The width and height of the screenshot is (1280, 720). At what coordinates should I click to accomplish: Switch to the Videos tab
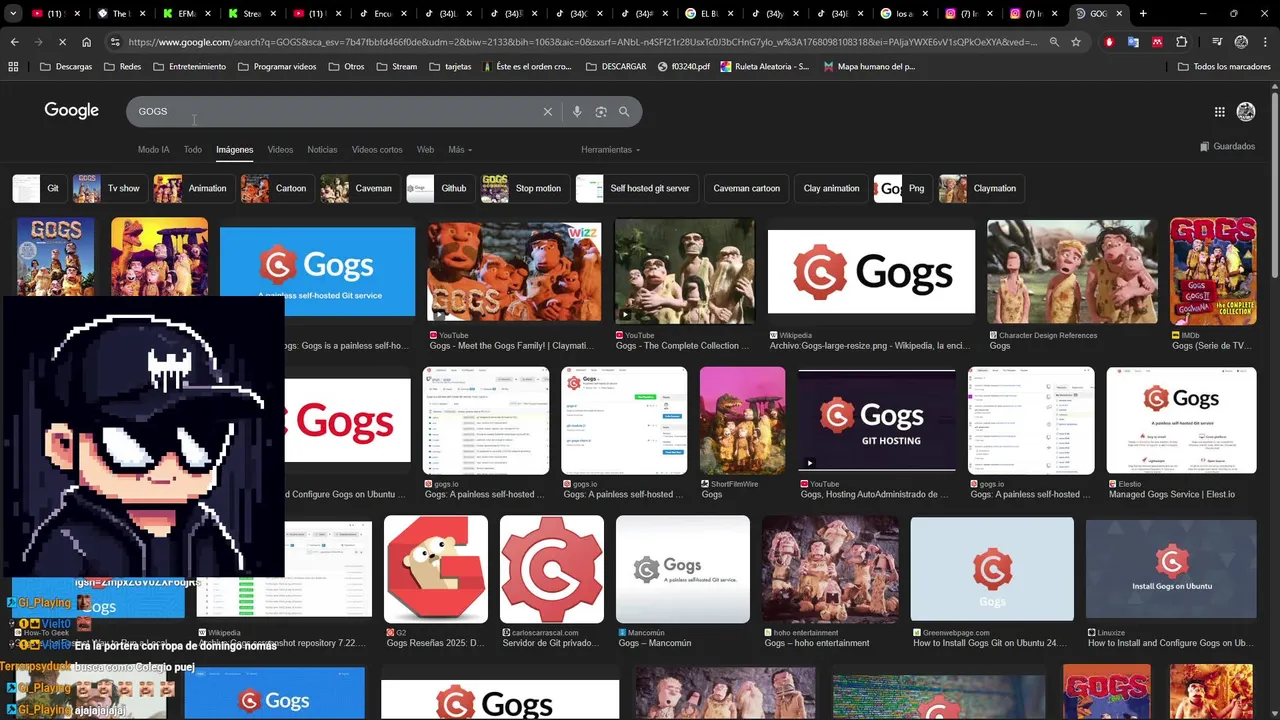click(280, 150)
